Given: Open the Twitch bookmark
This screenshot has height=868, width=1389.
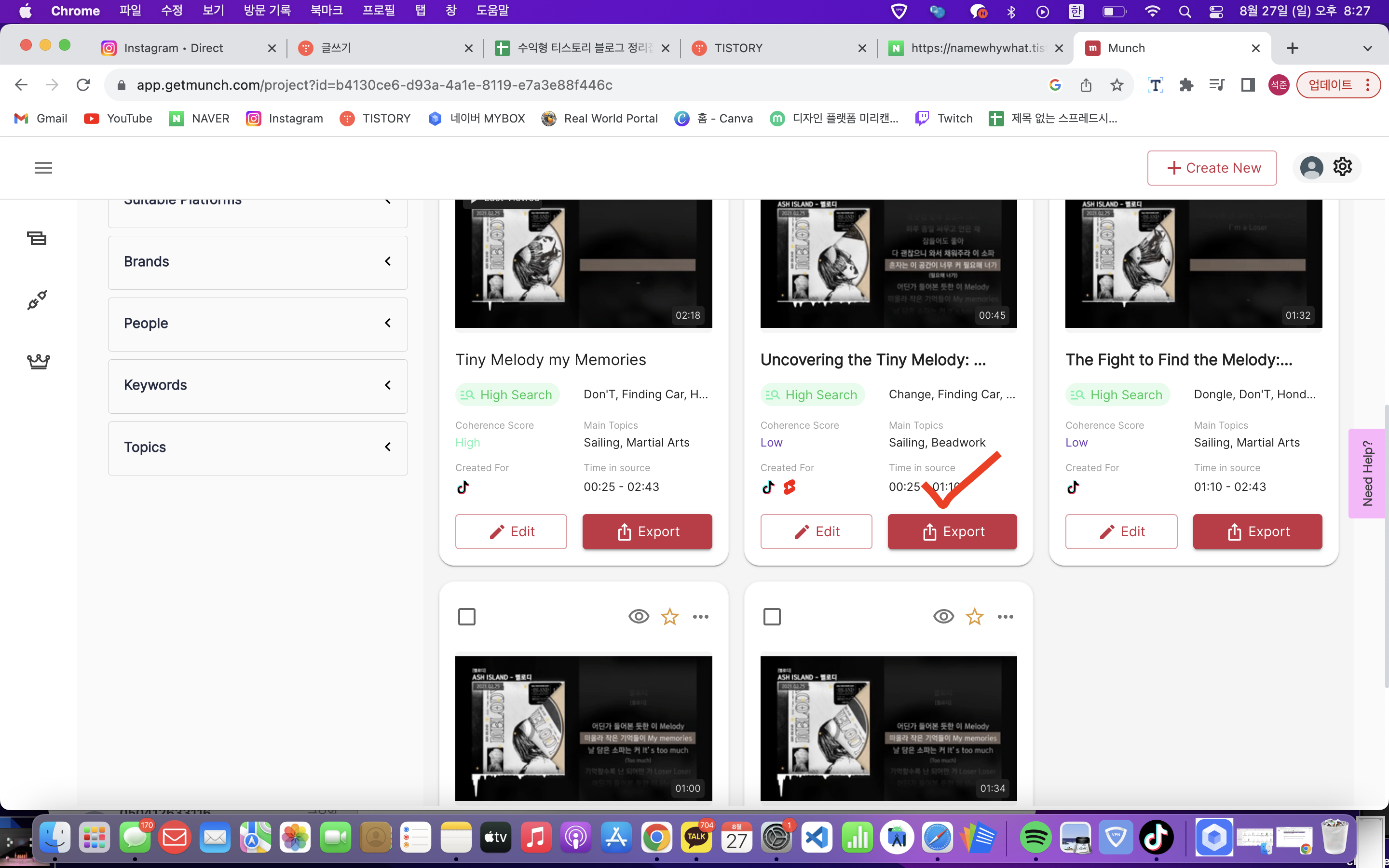Looking at the screenshot, I should coord(944,118).
